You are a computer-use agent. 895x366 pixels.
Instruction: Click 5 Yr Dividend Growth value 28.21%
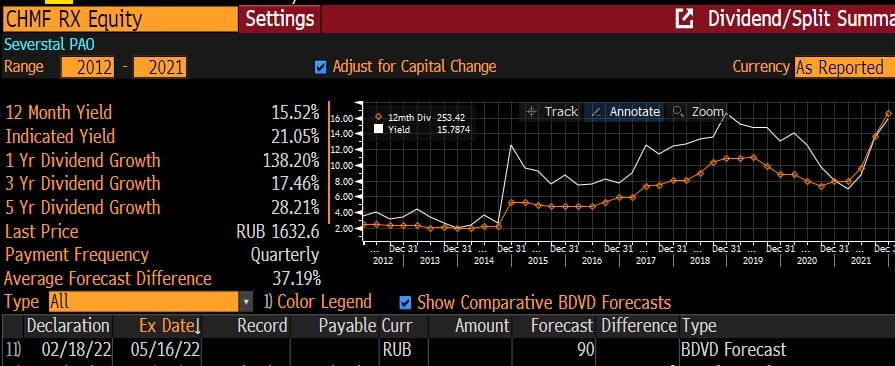pos(295,207)
